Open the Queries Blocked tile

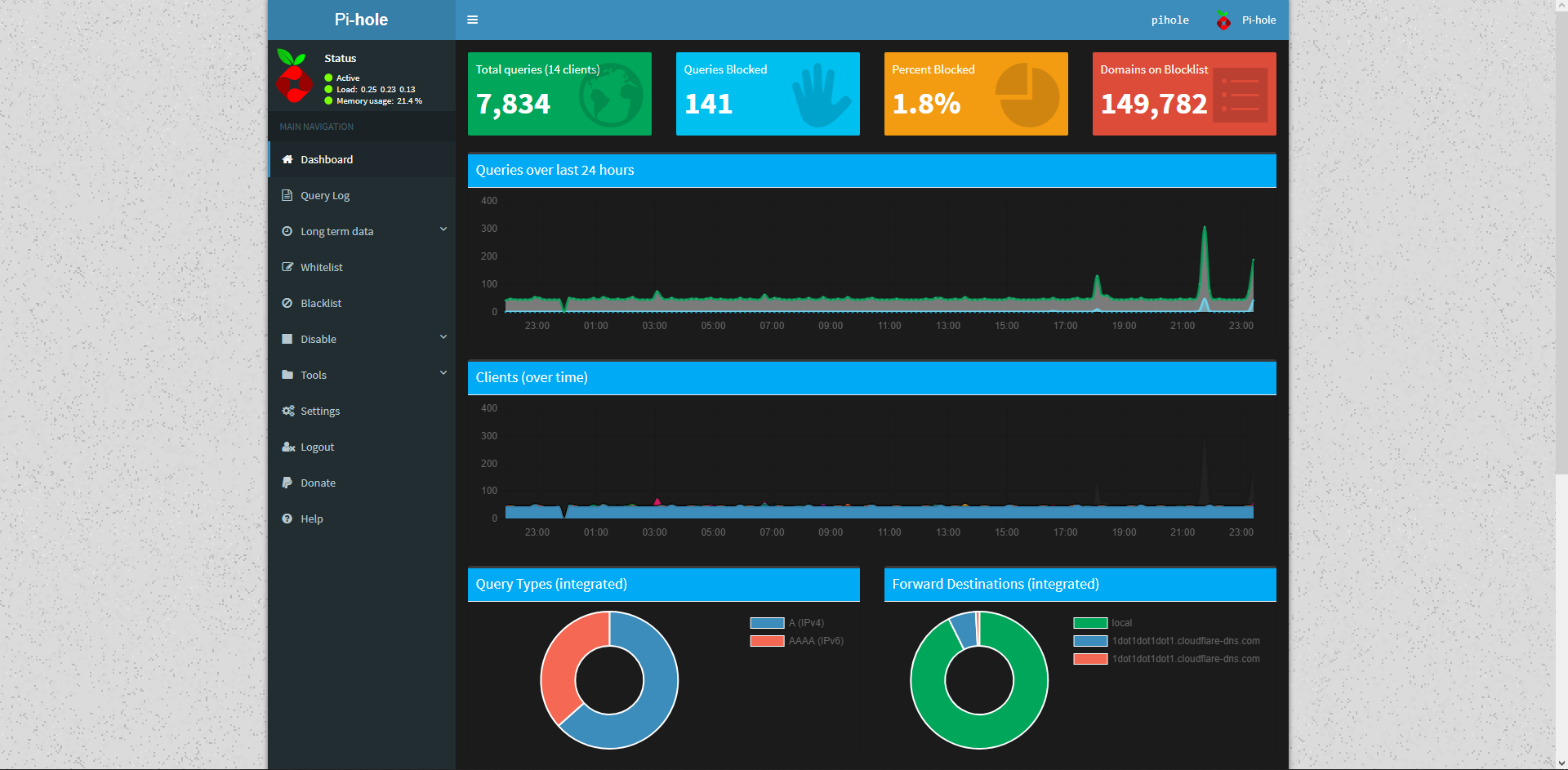click(x=768, y=94)
